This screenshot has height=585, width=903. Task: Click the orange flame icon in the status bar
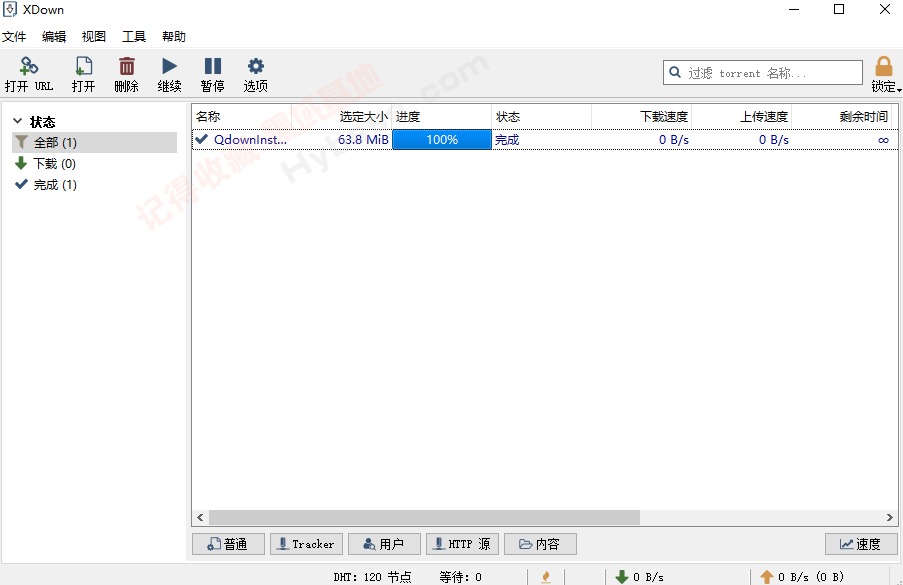click(x=546, y=577)
